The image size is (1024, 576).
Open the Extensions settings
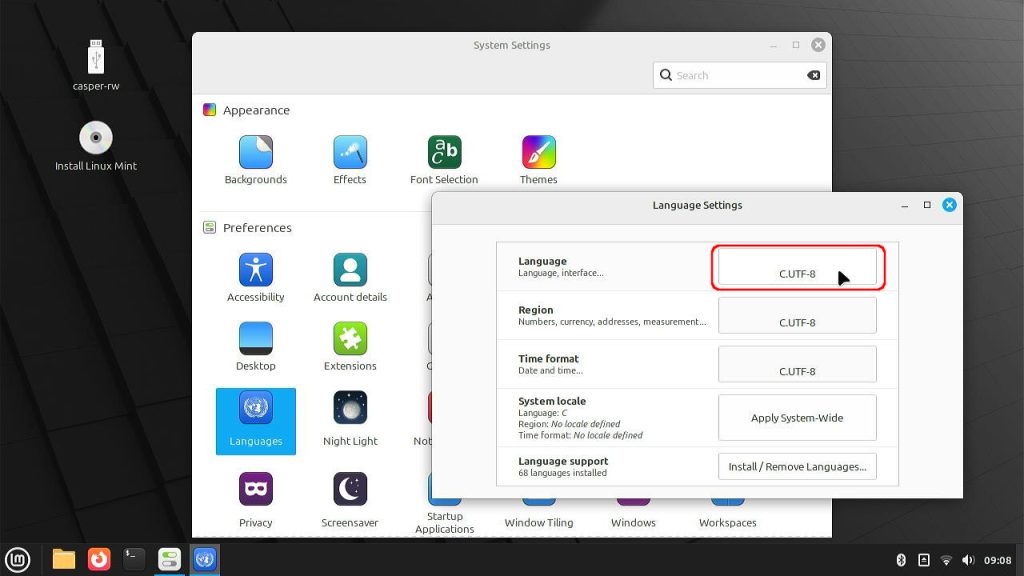(x=349, y=339)
